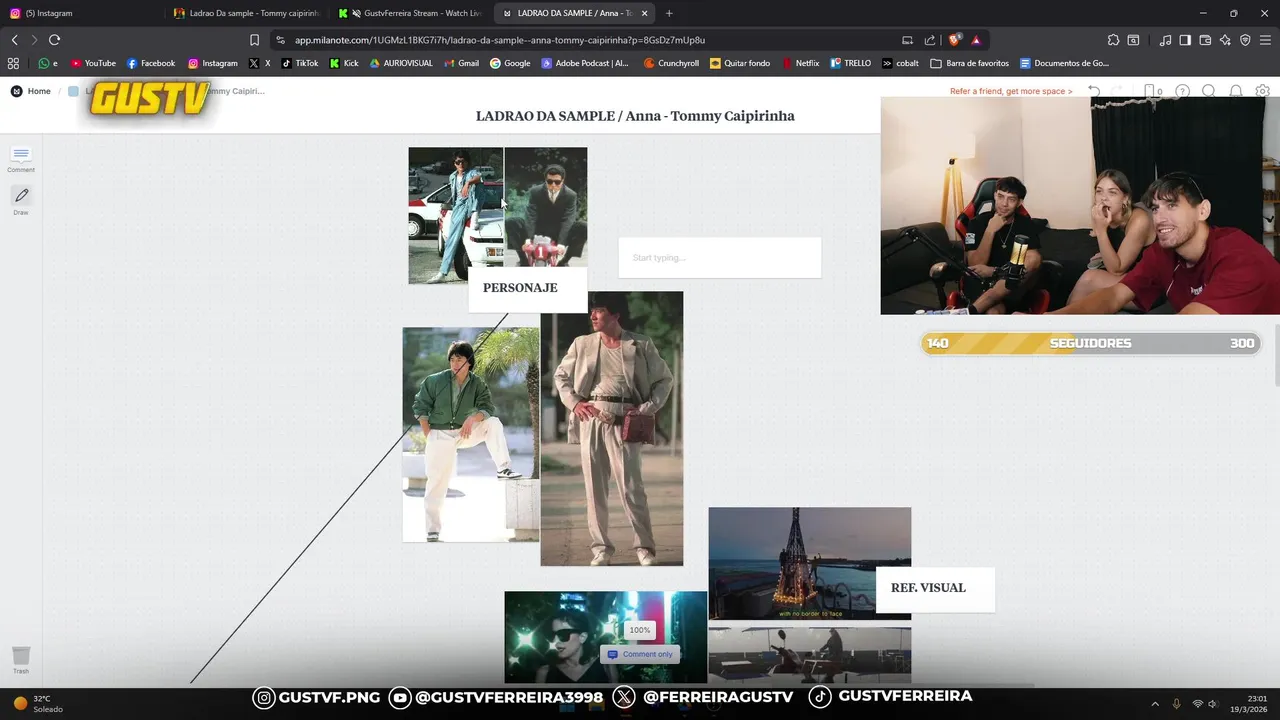Click the SEGUIDORES progress bar

(1090, 343)
